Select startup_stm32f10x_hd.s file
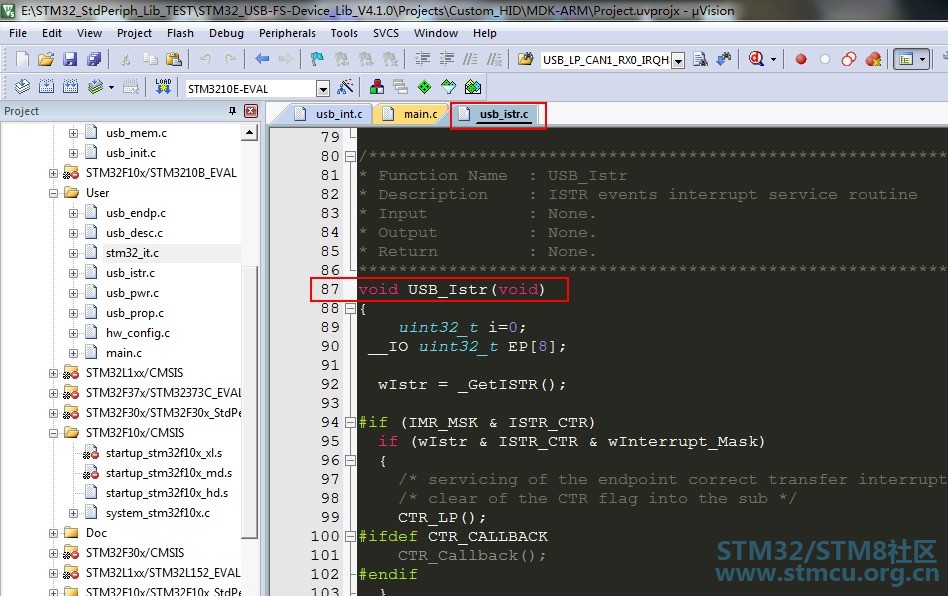Image resolution: width=948 pixels, height=596 pixels. point(167,493)
